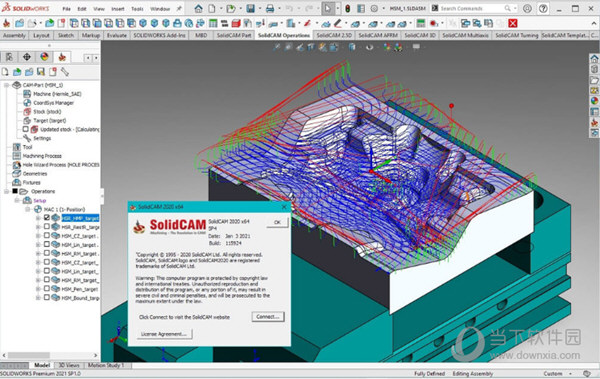Screen dimensions: 600x379
Task: Open the Options gear icon
Action: (374, 8)
